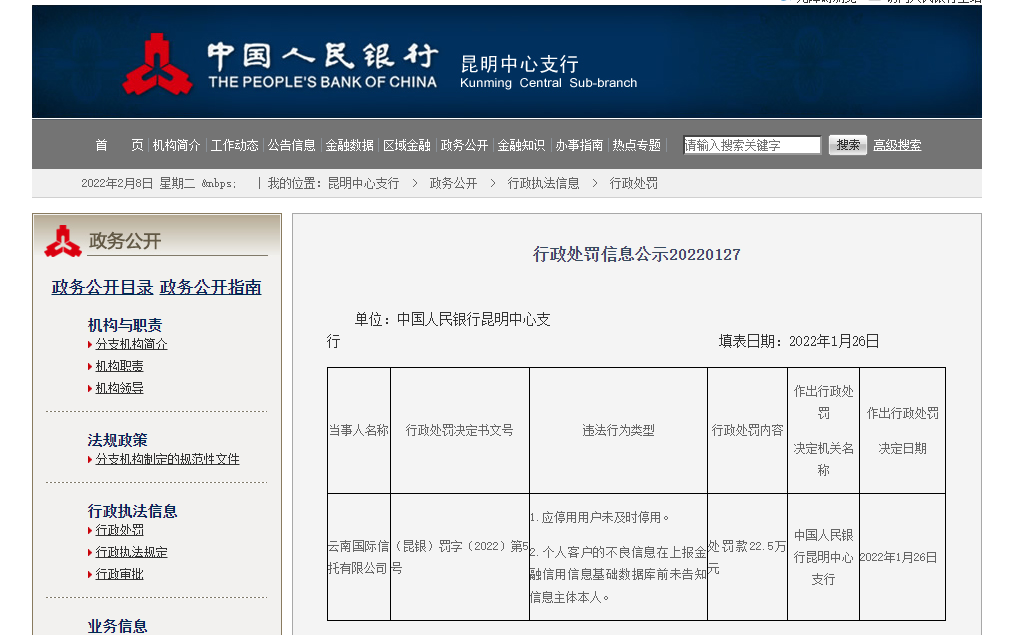
Task: Click the 搜索 search button
Action: click(x=848, y=145)
